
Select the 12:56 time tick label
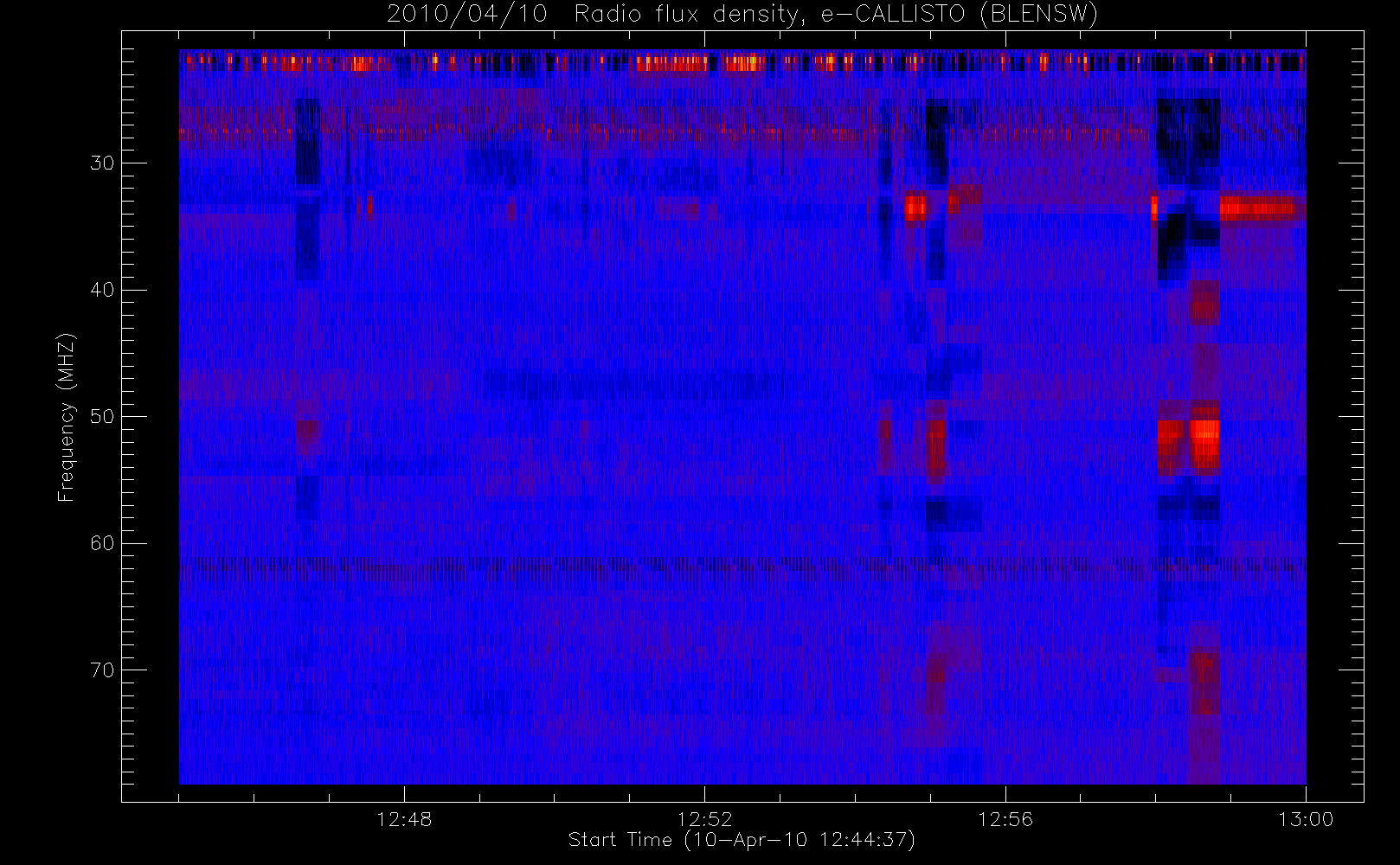(x=1005, y=819)
